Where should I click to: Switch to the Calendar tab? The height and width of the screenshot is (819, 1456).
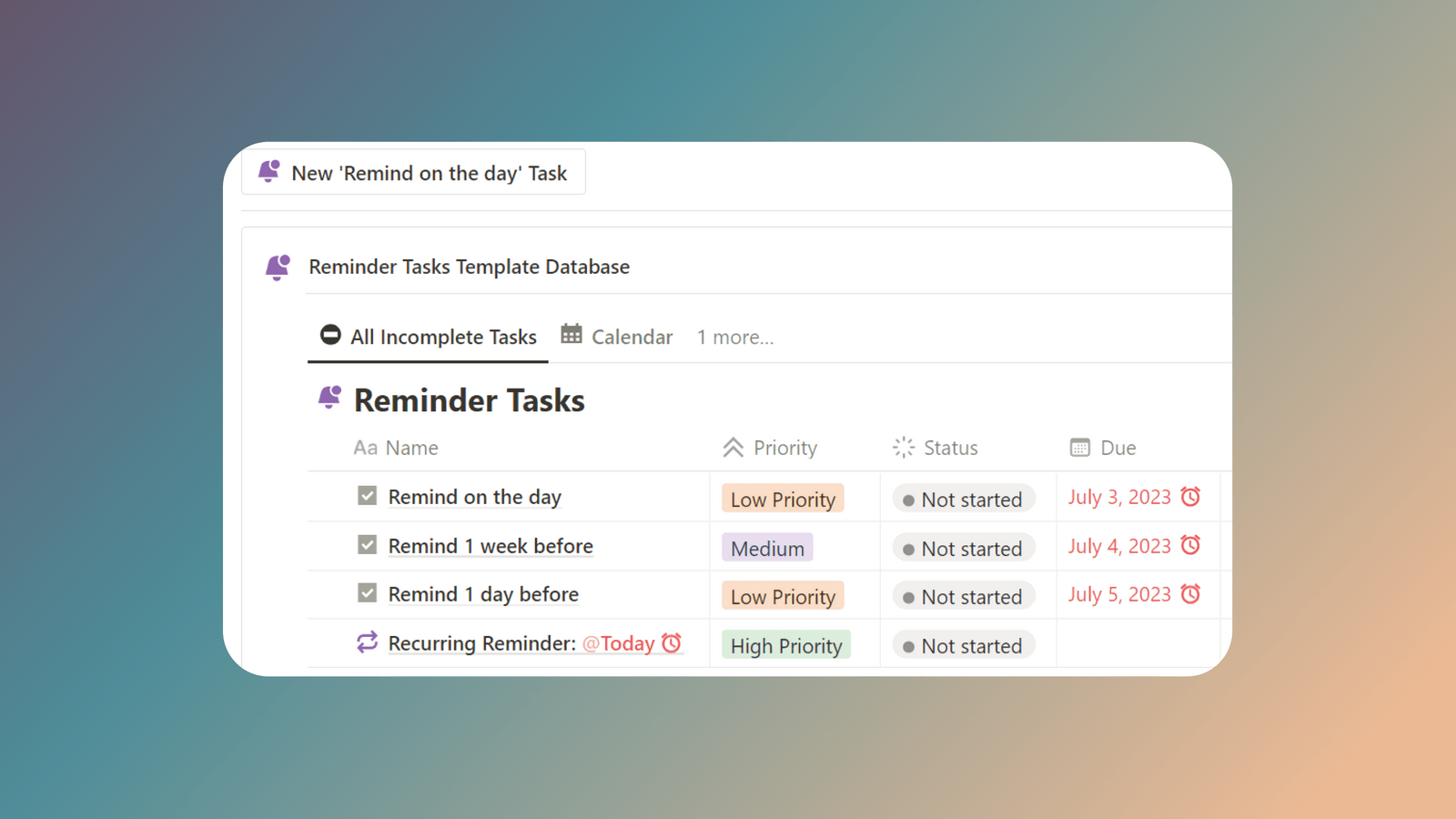632,337
